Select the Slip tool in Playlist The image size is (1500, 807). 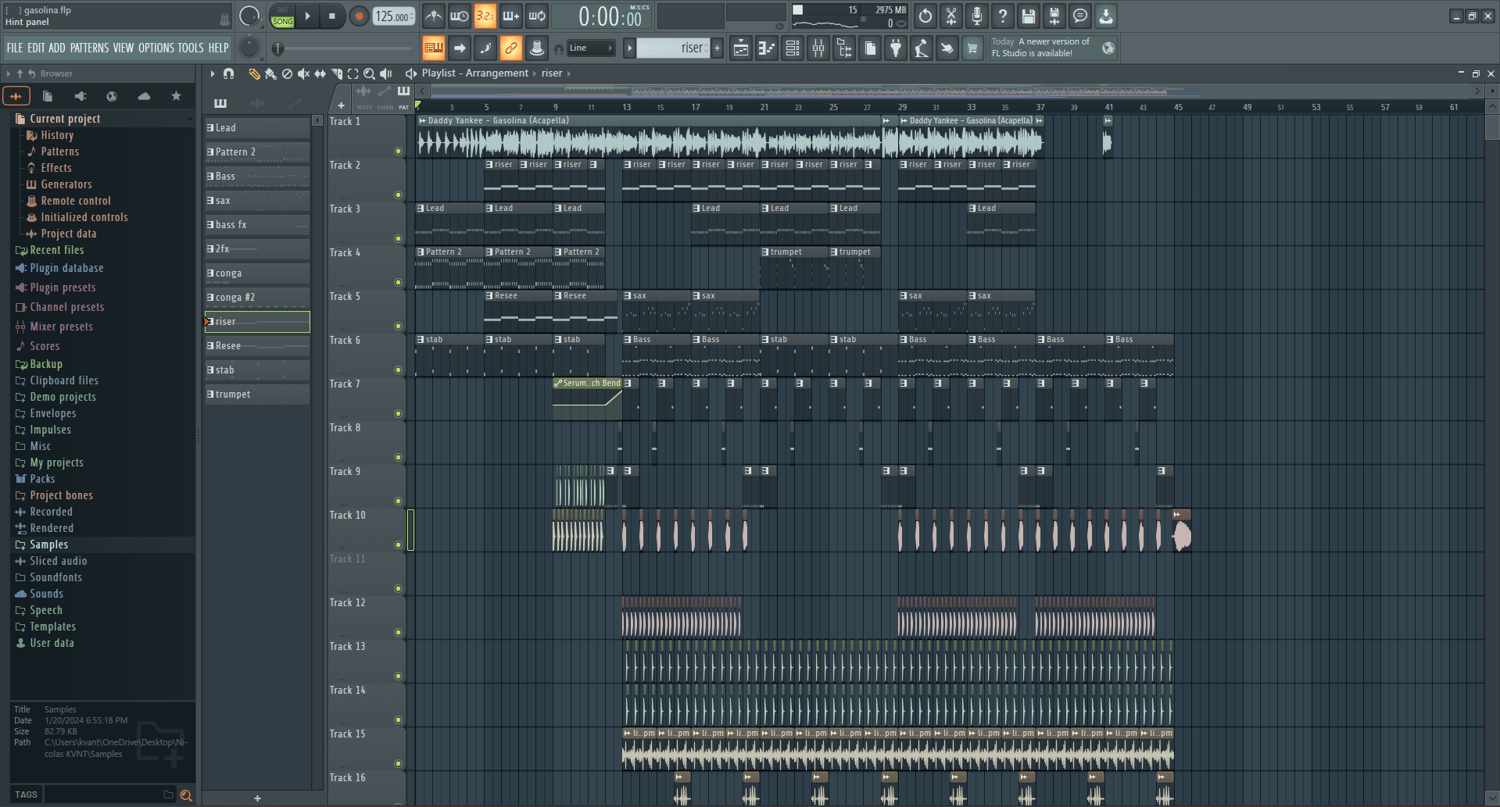click(320, 73)
